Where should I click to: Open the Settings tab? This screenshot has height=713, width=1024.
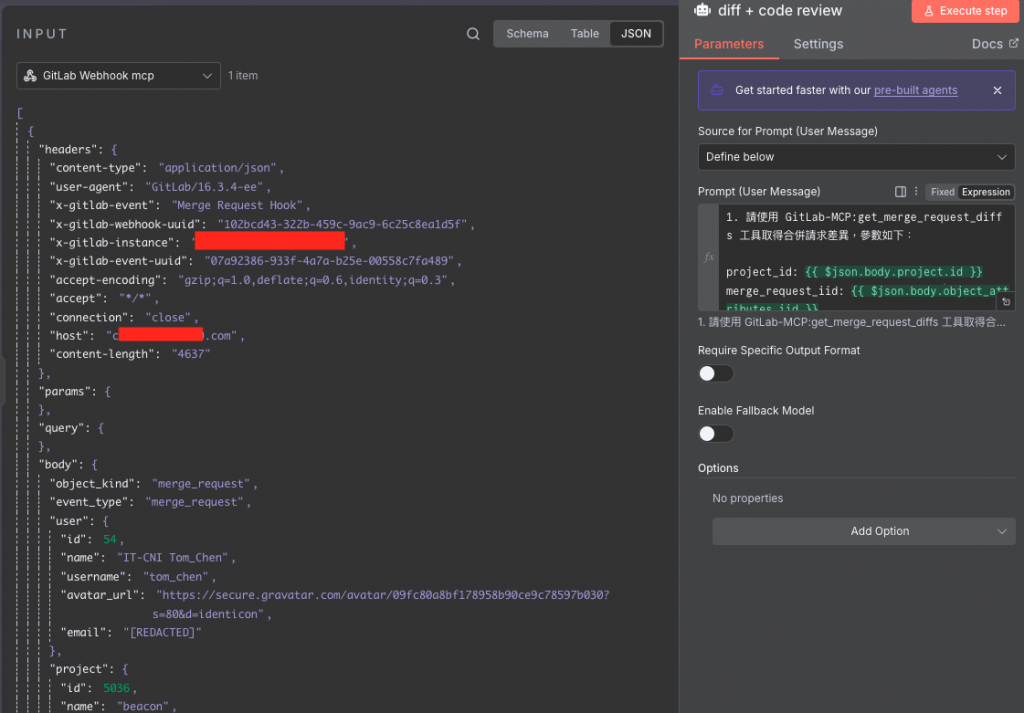click(x=818, y=44)
